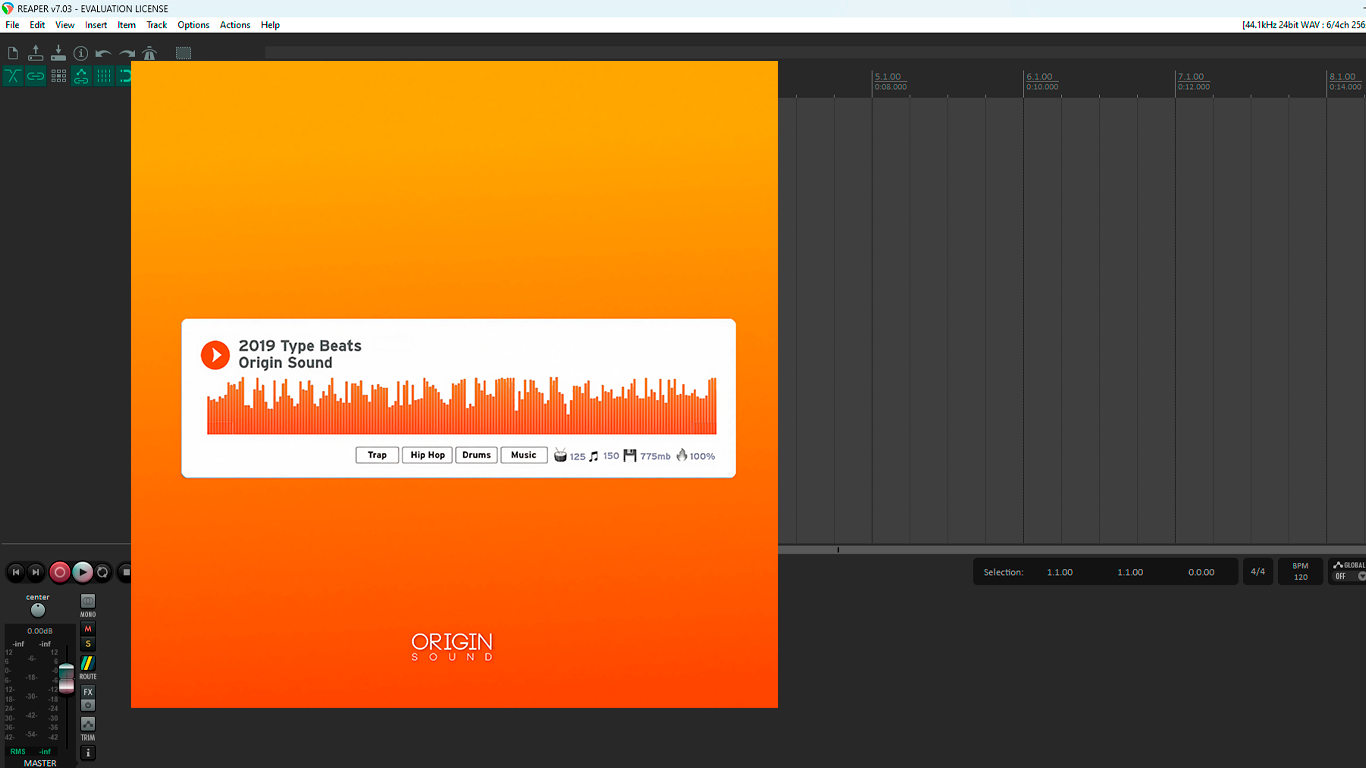Open the Actions menu
This screenshot has width=1366, height=768.
pyautogui.click(x=235, y=25)
